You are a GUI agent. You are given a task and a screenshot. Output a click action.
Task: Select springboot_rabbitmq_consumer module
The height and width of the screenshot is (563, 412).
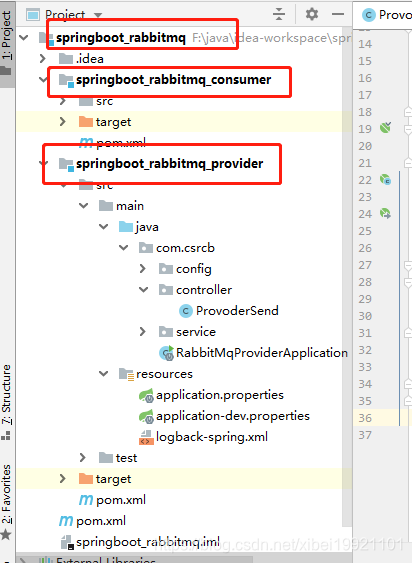point(173,80)
